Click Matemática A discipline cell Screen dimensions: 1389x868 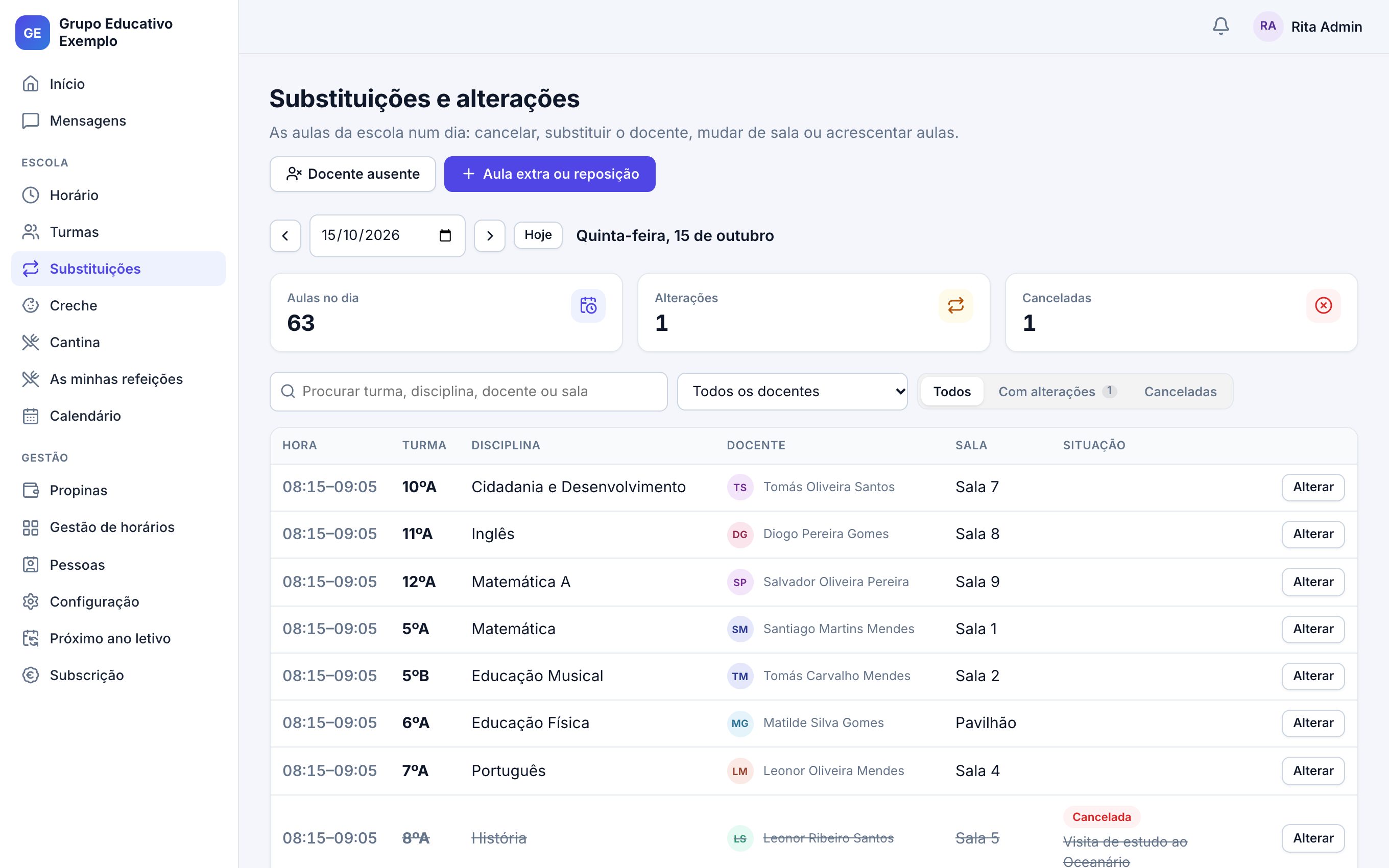[x=520, y=582]
